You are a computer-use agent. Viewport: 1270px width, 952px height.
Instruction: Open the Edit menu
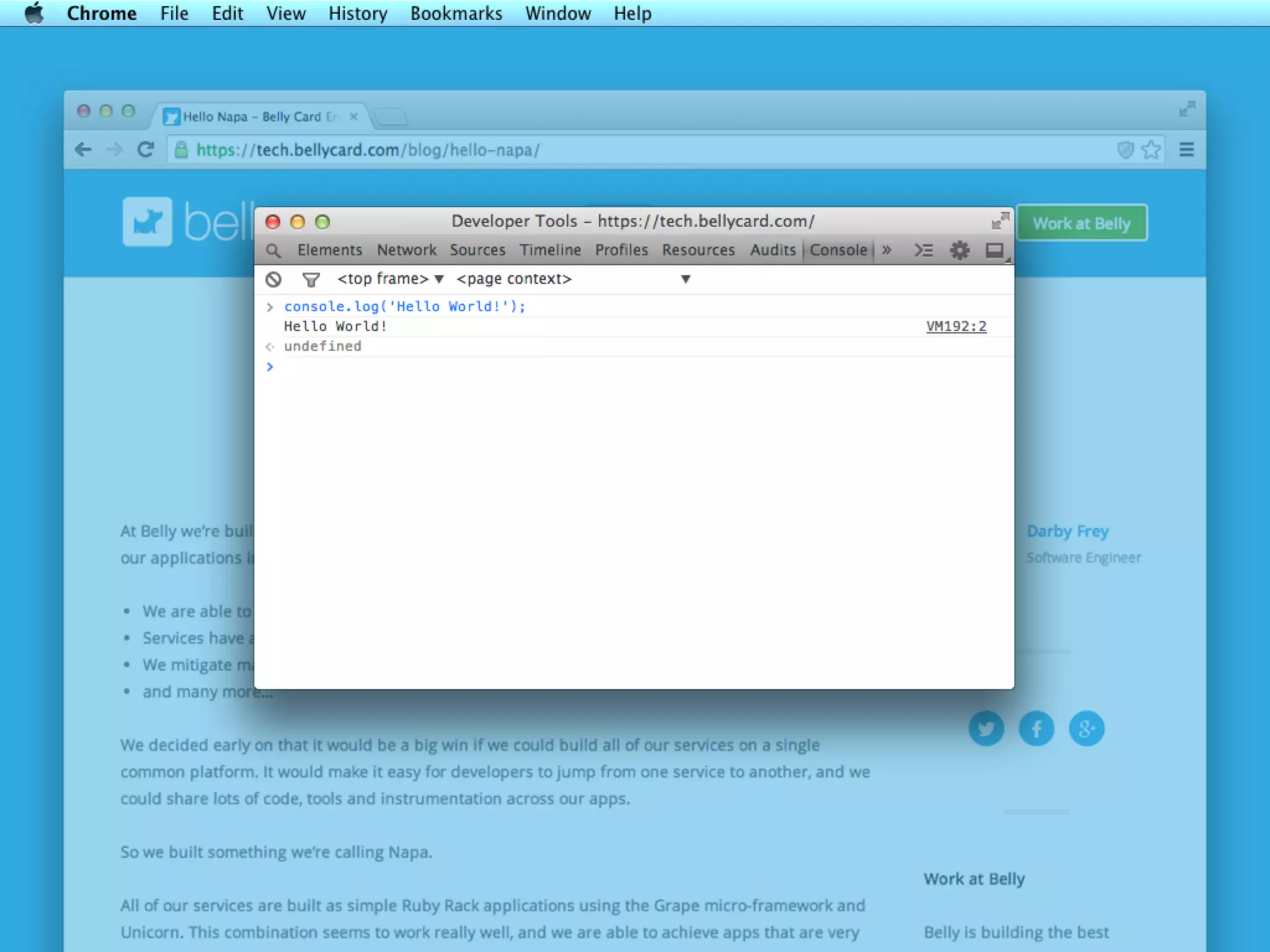[228, 13]
